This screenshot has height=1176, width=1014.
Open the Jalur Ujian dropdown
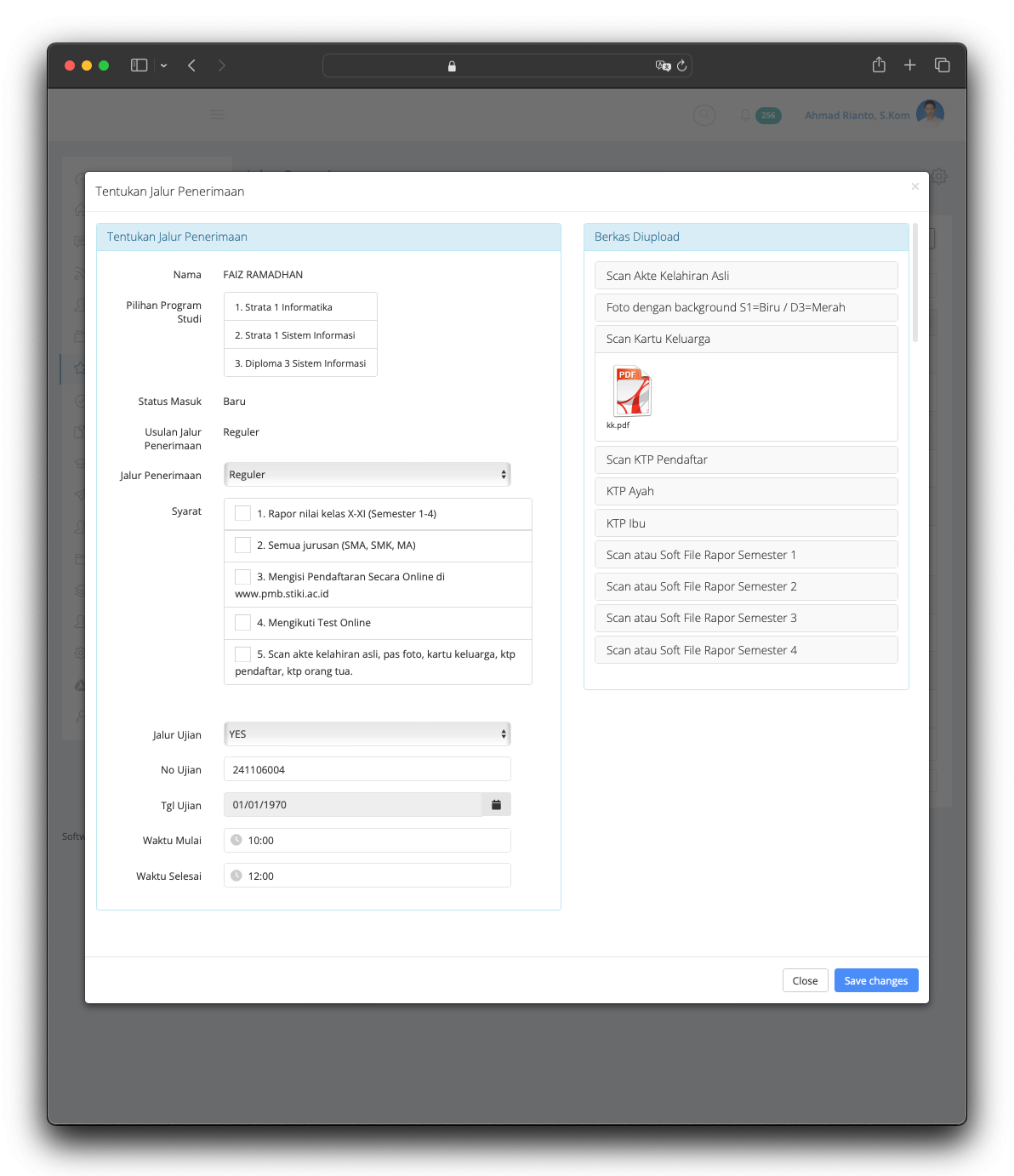pos(367,734)
